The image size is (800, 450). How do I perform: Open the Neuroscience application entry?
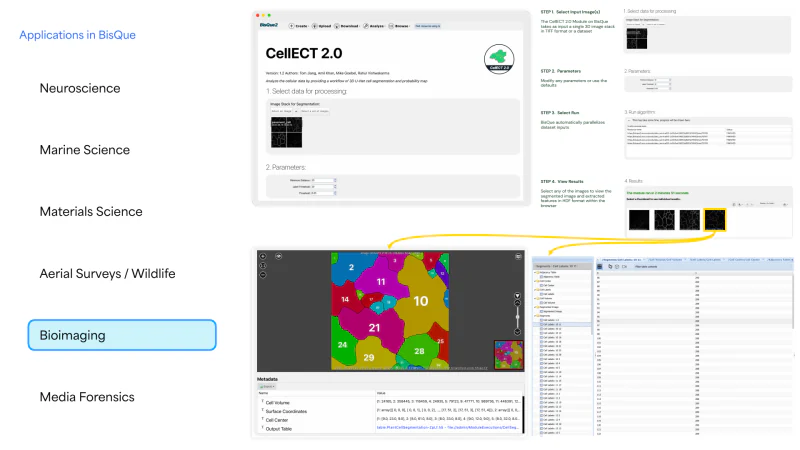80,88
